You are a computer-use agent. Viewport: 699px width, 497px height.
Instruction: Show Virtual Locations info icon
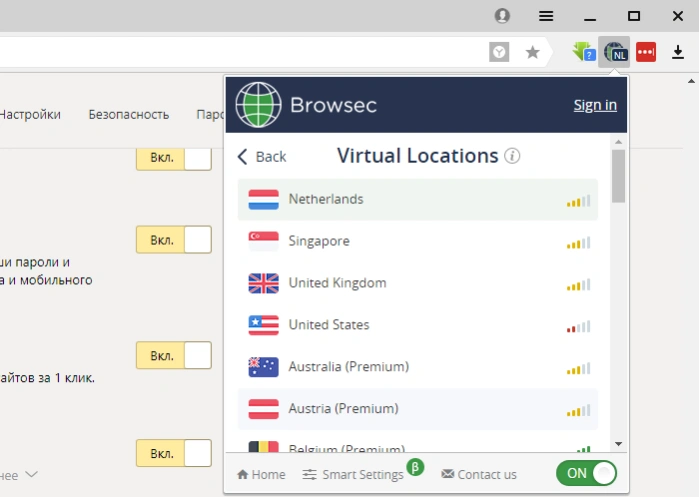tap(512, 156)
